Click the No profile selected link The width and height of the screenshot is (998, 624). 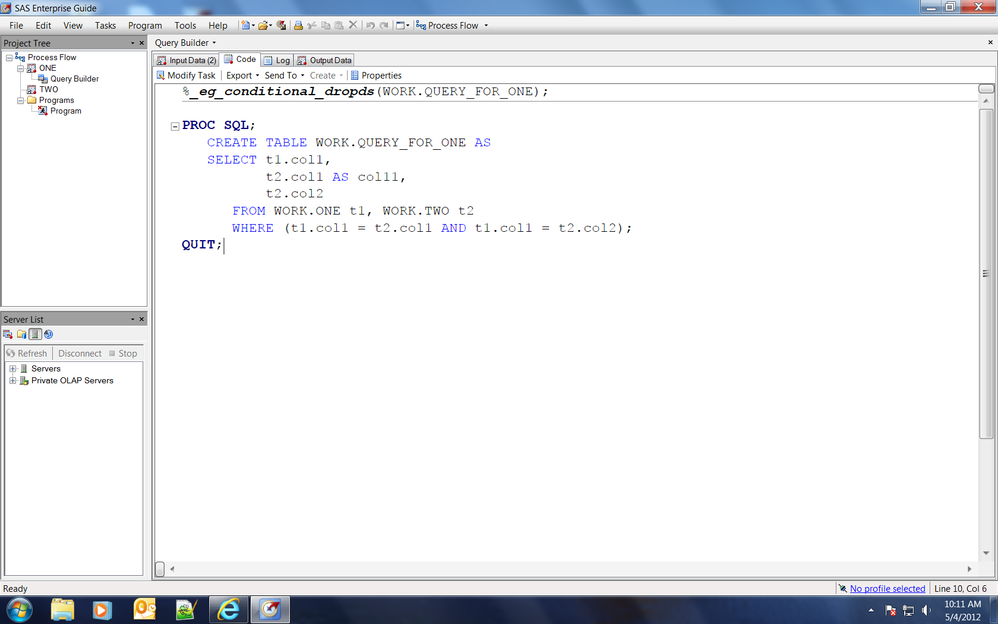click(x=887, y=588)
